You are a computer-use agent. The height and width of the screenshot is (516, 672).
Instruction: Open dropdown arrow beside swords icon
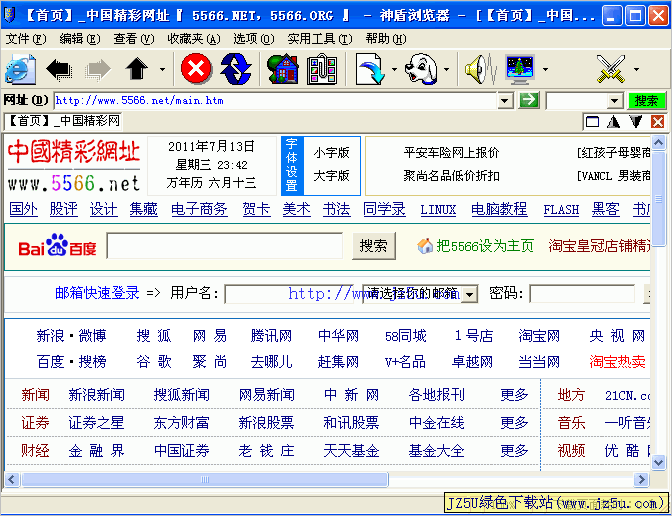636,69
